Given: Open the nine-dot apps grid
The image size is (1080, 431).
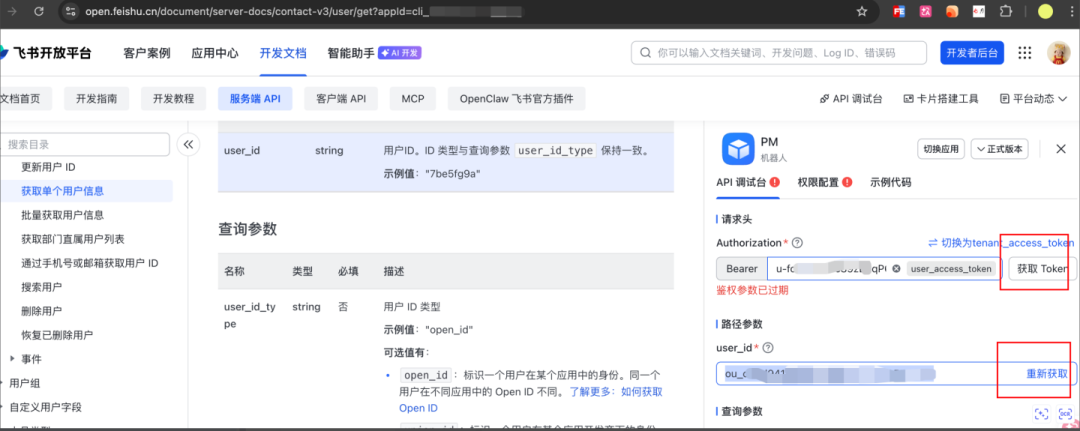Looking at the screenshot, I should point(1025,53).
